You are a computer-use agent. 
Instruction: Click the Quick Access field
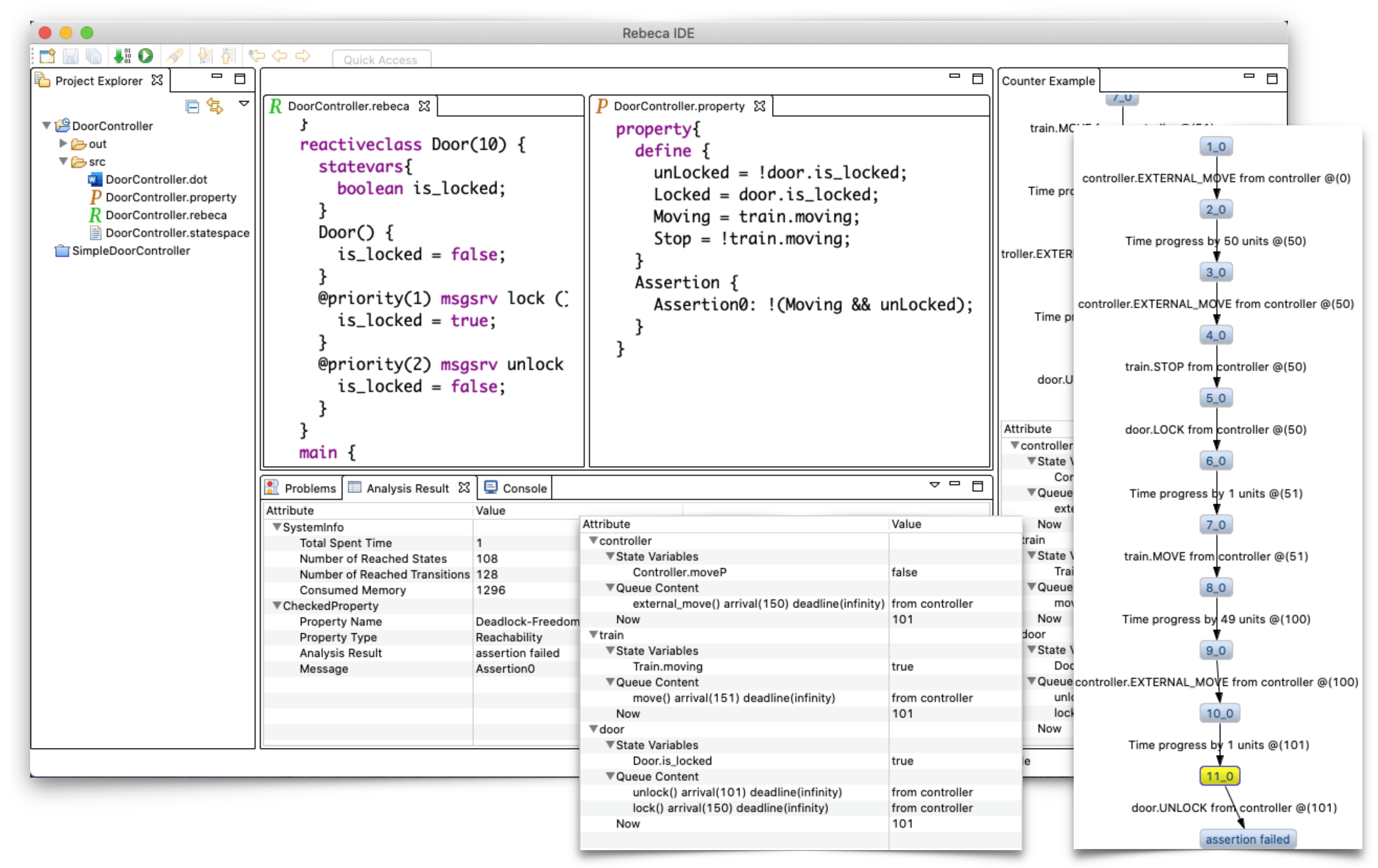[x=381, y=60]
